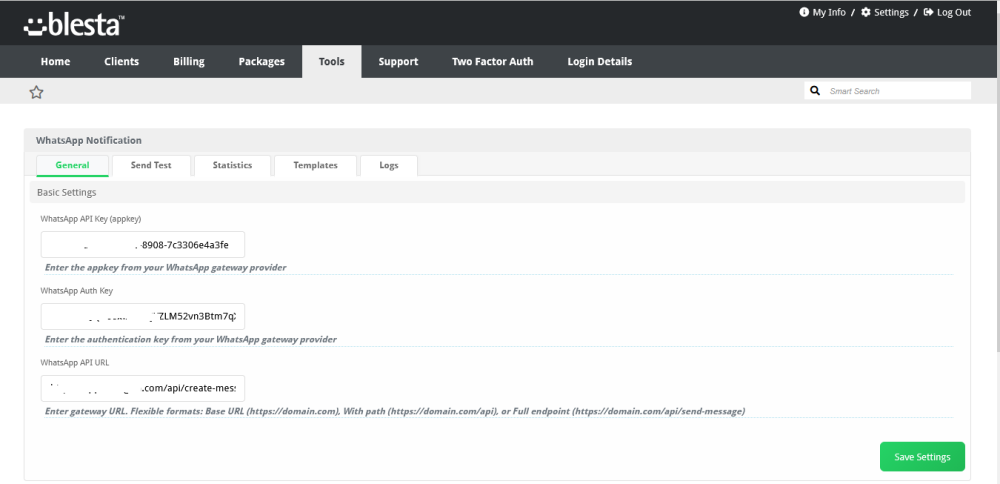Focus the WhatsApp API Key field
The image size is (1000, 484).
pos(143,245)
